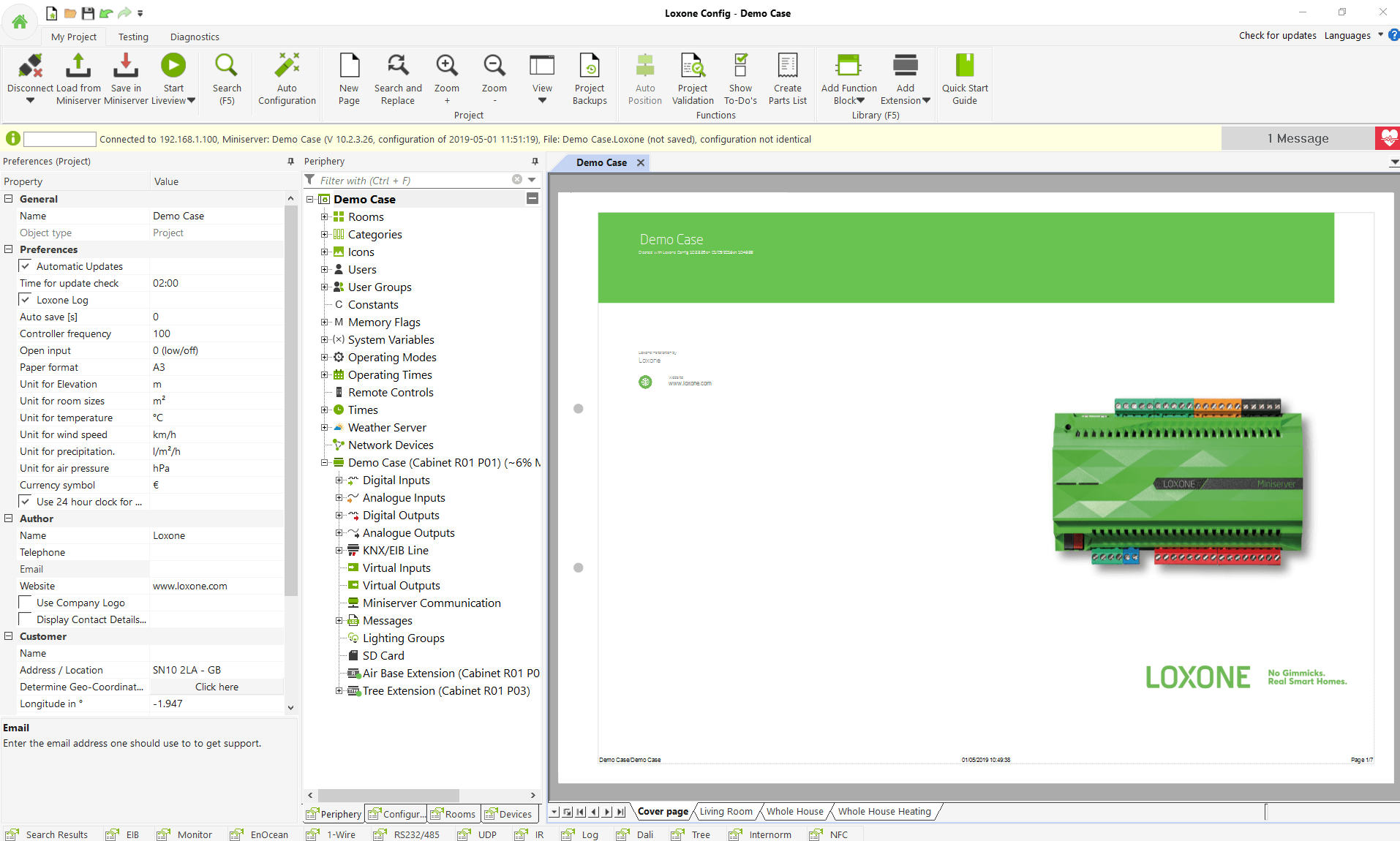Collapse the General properties section
The width and height of the screenshot is (1400, 841).
(9, 199)
